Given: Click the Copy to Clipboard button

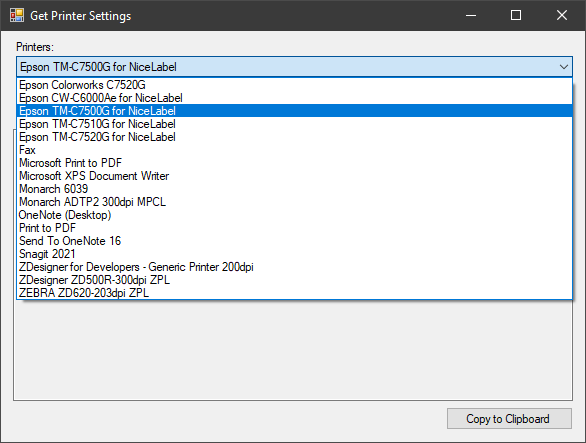Looking at the screenshot, I should pyautogui.click(x=509, y=419).
